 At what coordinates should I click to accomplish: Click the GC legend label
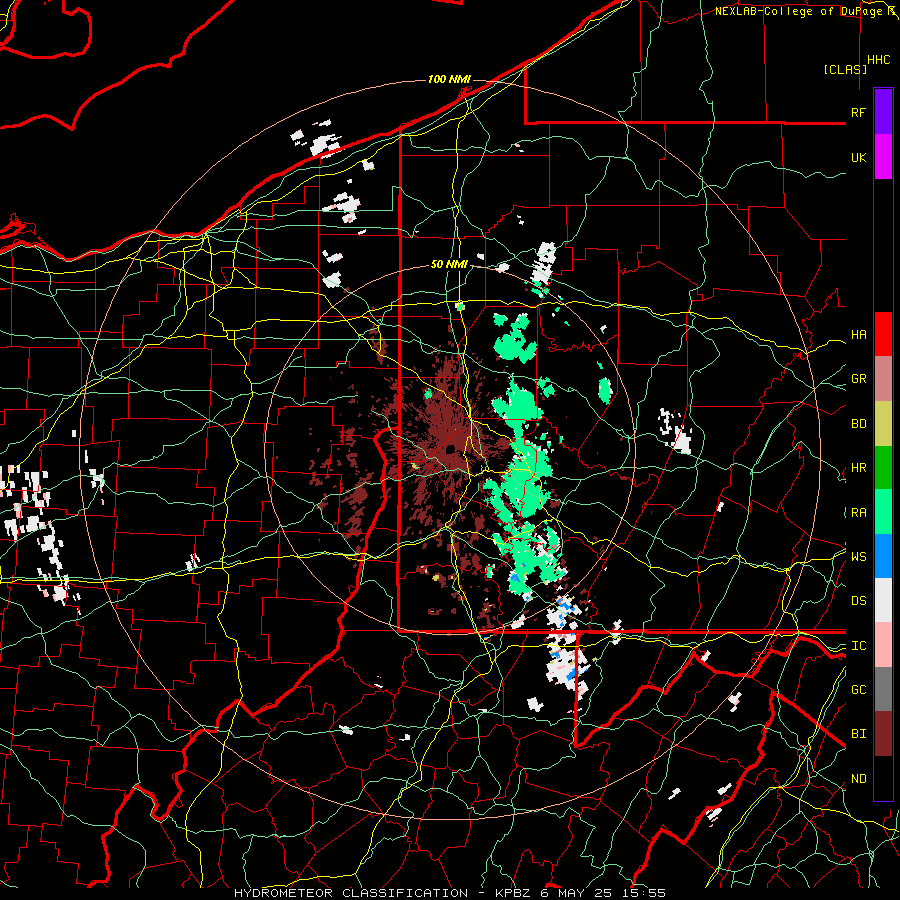point(858,690)
